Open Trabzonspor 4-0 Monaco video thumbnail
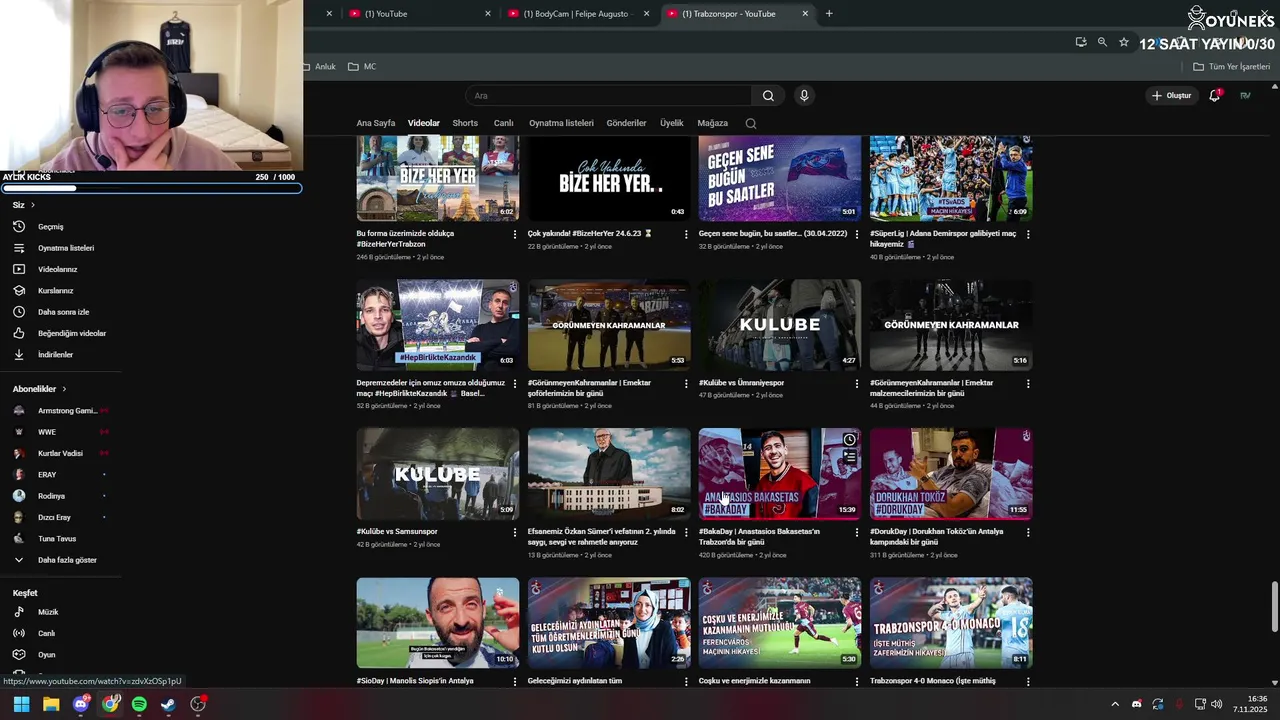 951,623
